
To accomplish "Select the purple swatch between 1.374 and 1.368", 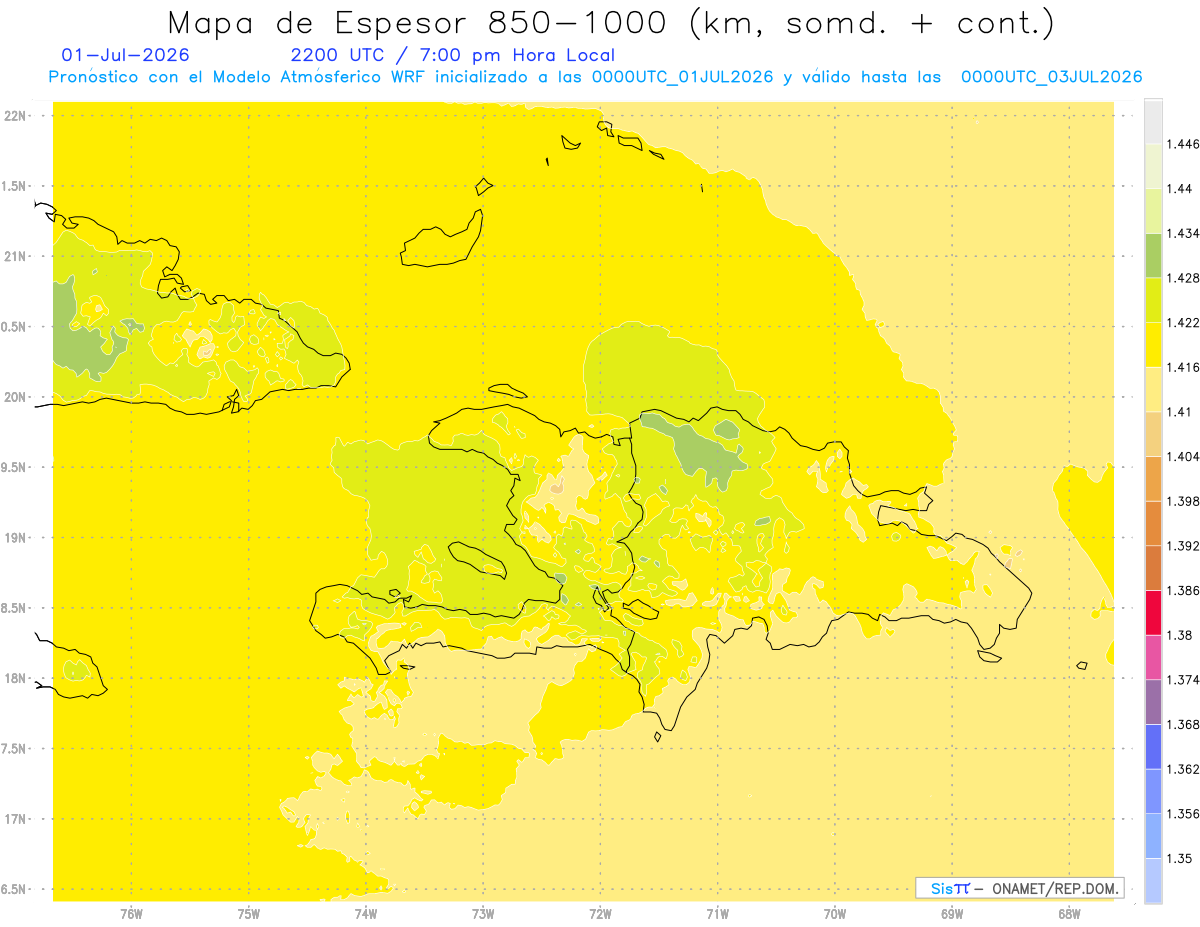I will coord(1153,702).
